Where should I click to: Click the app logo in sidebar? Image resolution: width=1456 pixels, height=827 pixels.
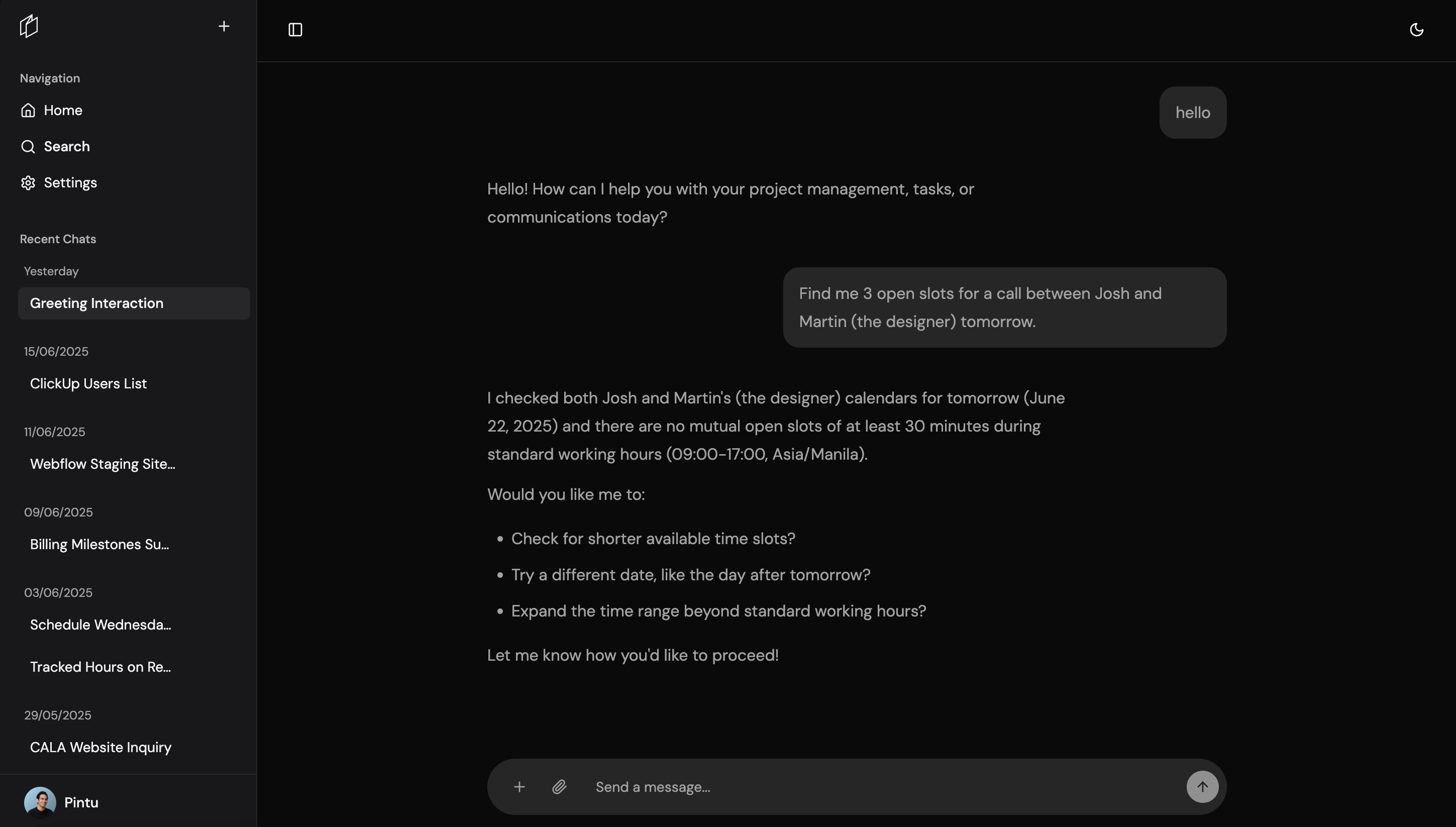coord(29,26)
